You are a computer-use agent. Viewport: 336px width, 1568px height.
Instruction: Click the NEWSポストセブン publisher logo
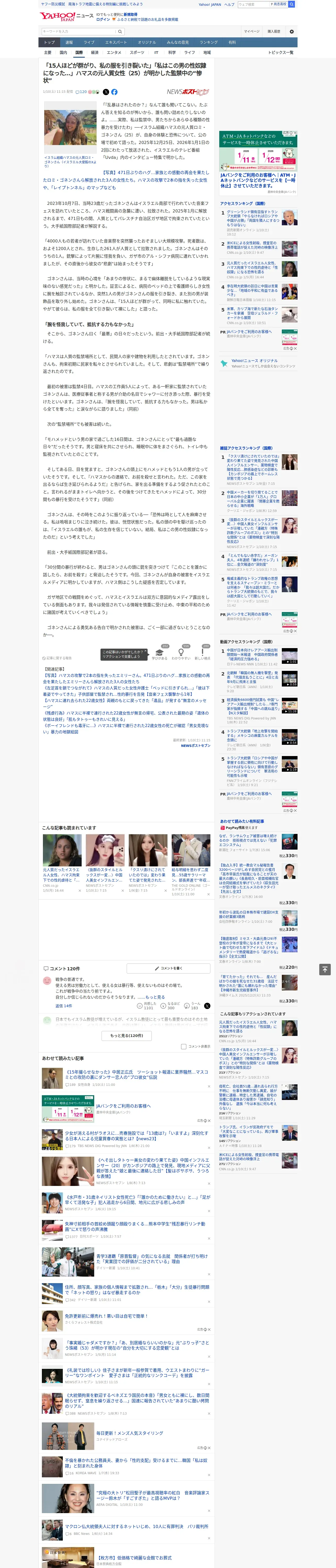point(188,92)
